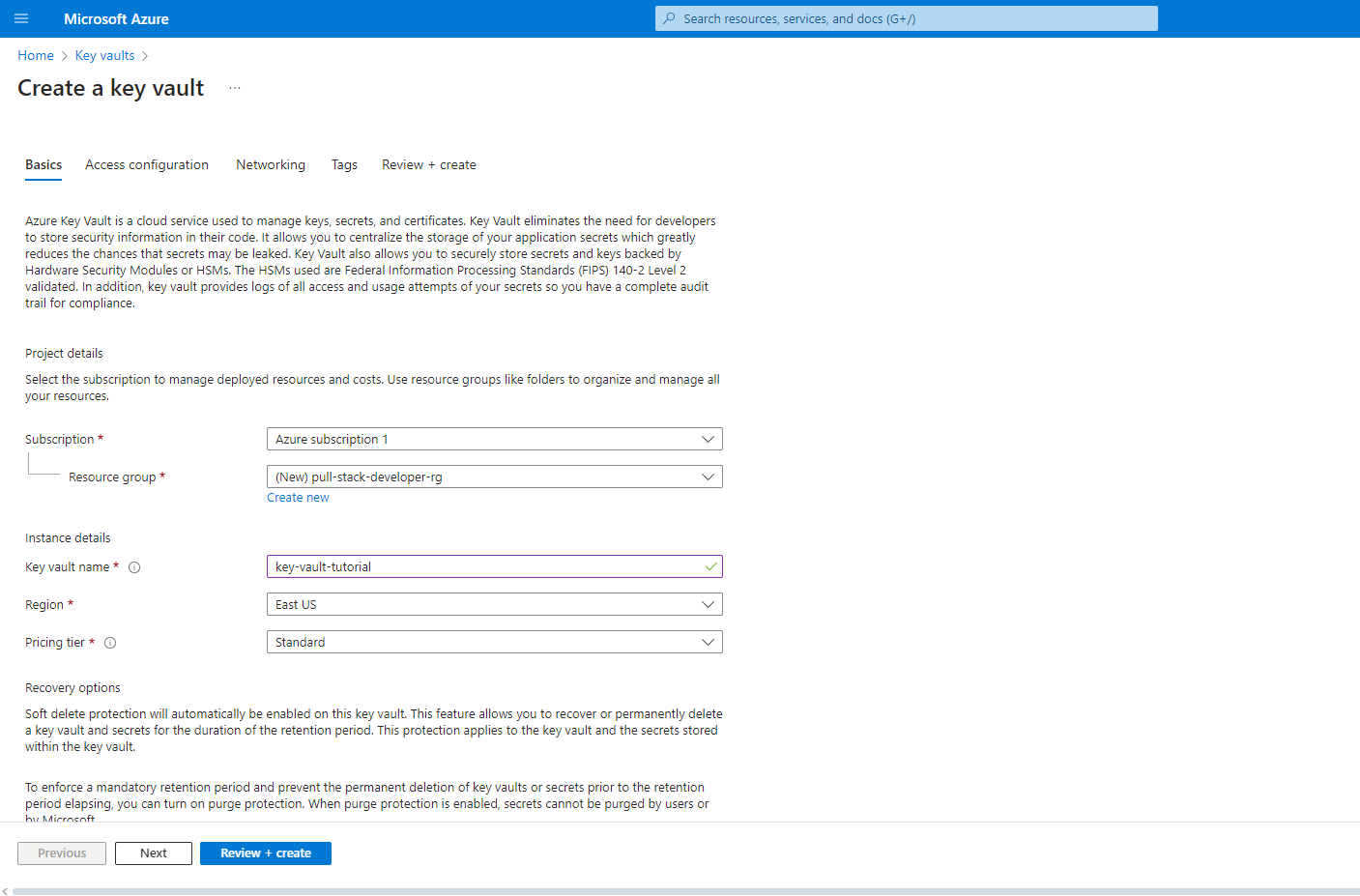The image size is (1360, 896).
Task: Click the Next button
Action: [x=154, y=853]
